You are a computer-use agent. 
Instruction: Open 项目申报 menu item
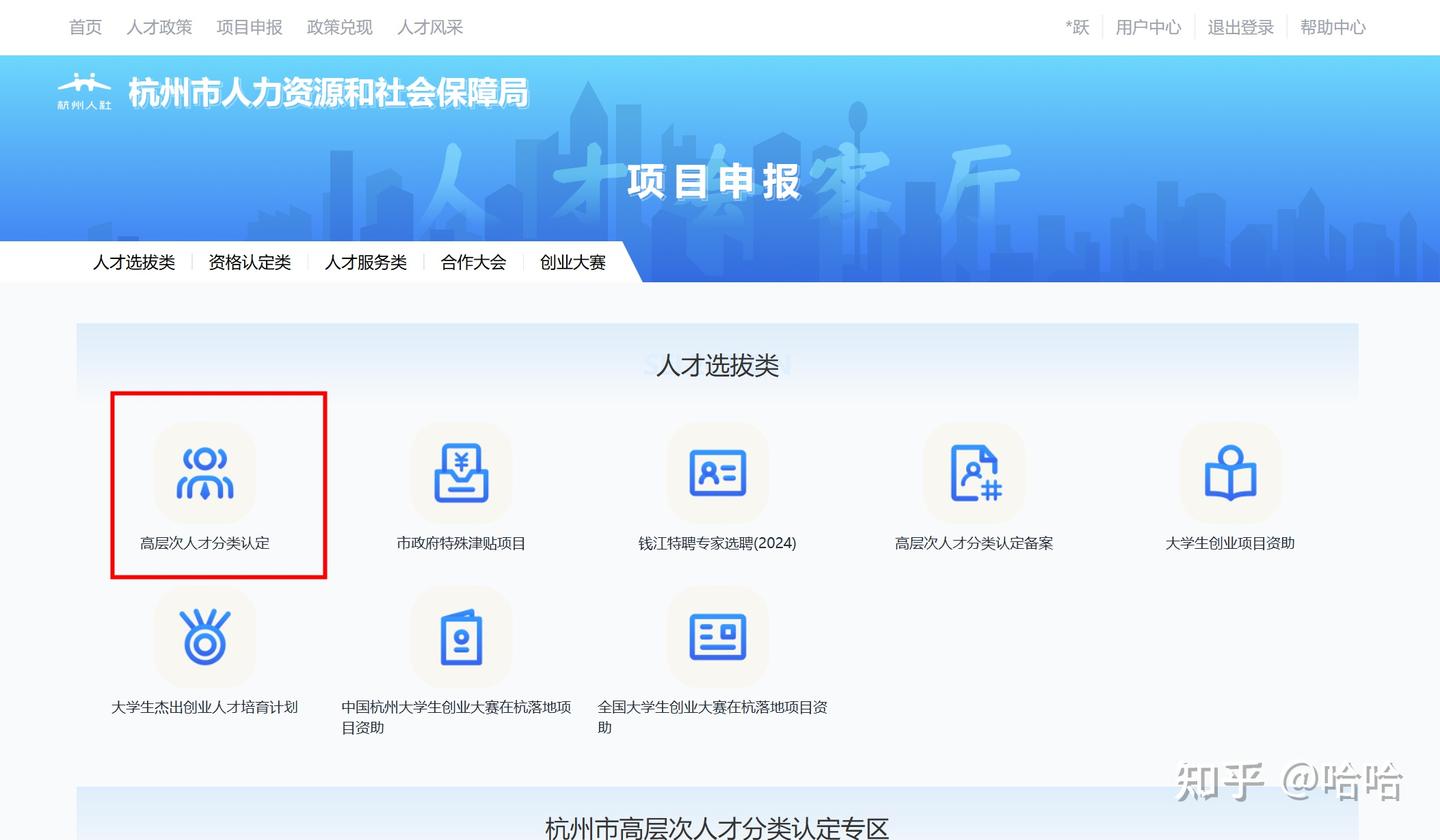249,27
